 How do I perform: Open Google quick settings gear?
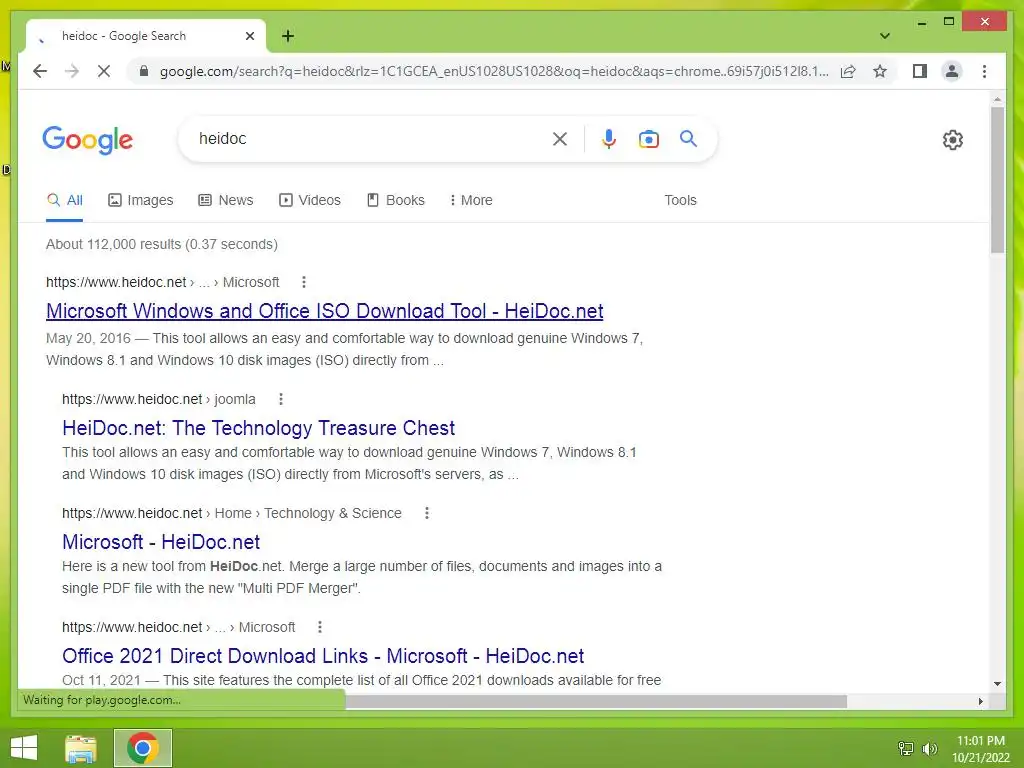952,140
